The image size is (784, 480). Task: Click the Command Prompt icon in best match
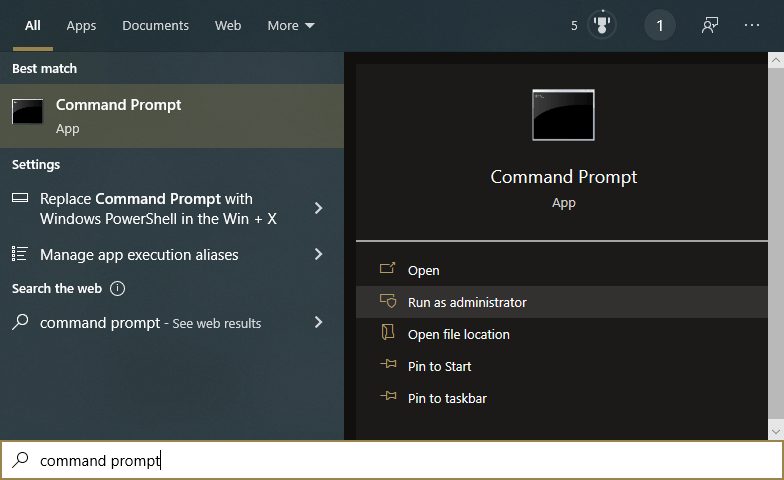point(28,111)
